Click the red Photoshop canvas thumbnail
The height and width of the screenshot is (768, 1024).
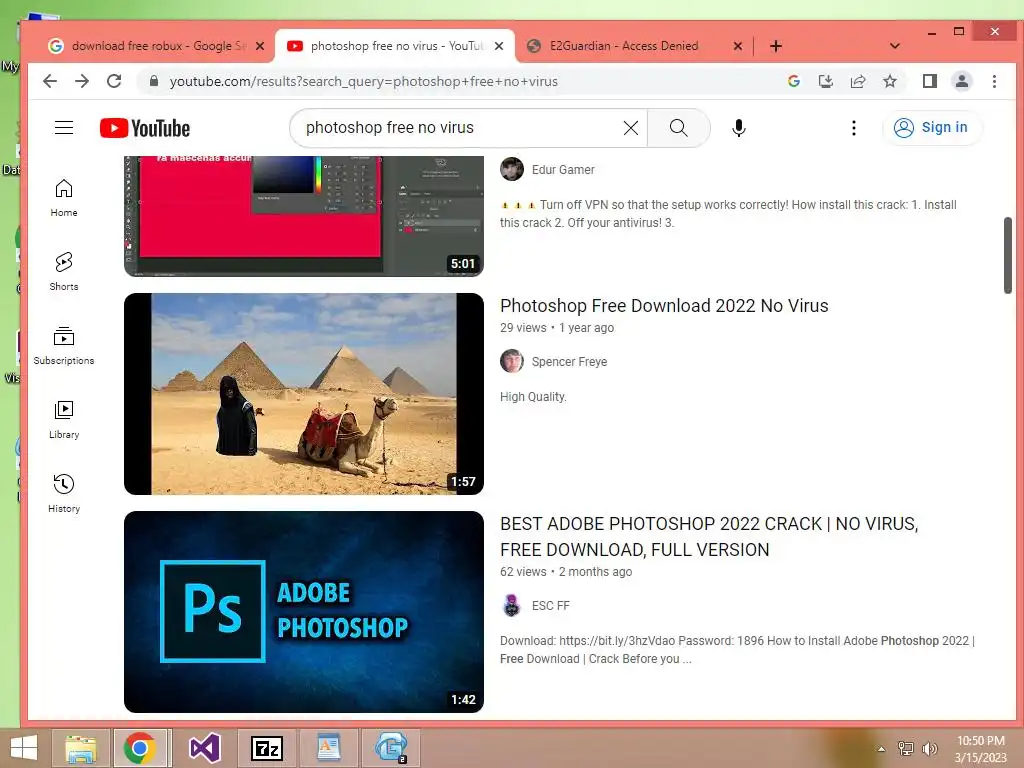pyautogui.click(x=304, y=216)
